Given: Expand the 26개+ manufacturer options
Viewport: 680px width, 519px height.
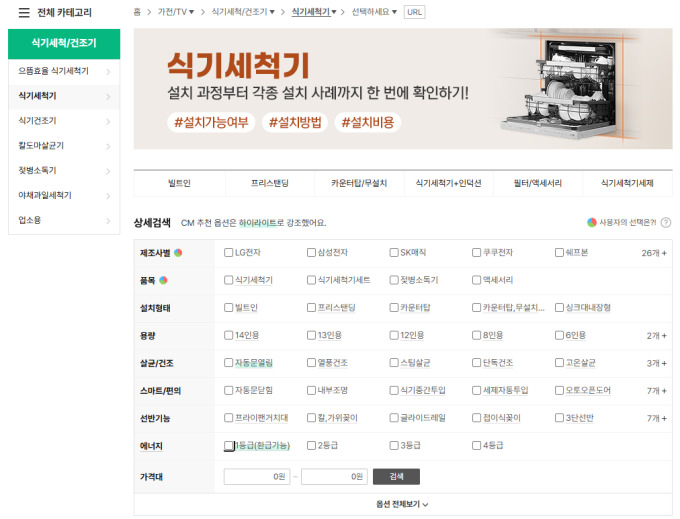Looking at the screenshot, I should coord(654,253).
